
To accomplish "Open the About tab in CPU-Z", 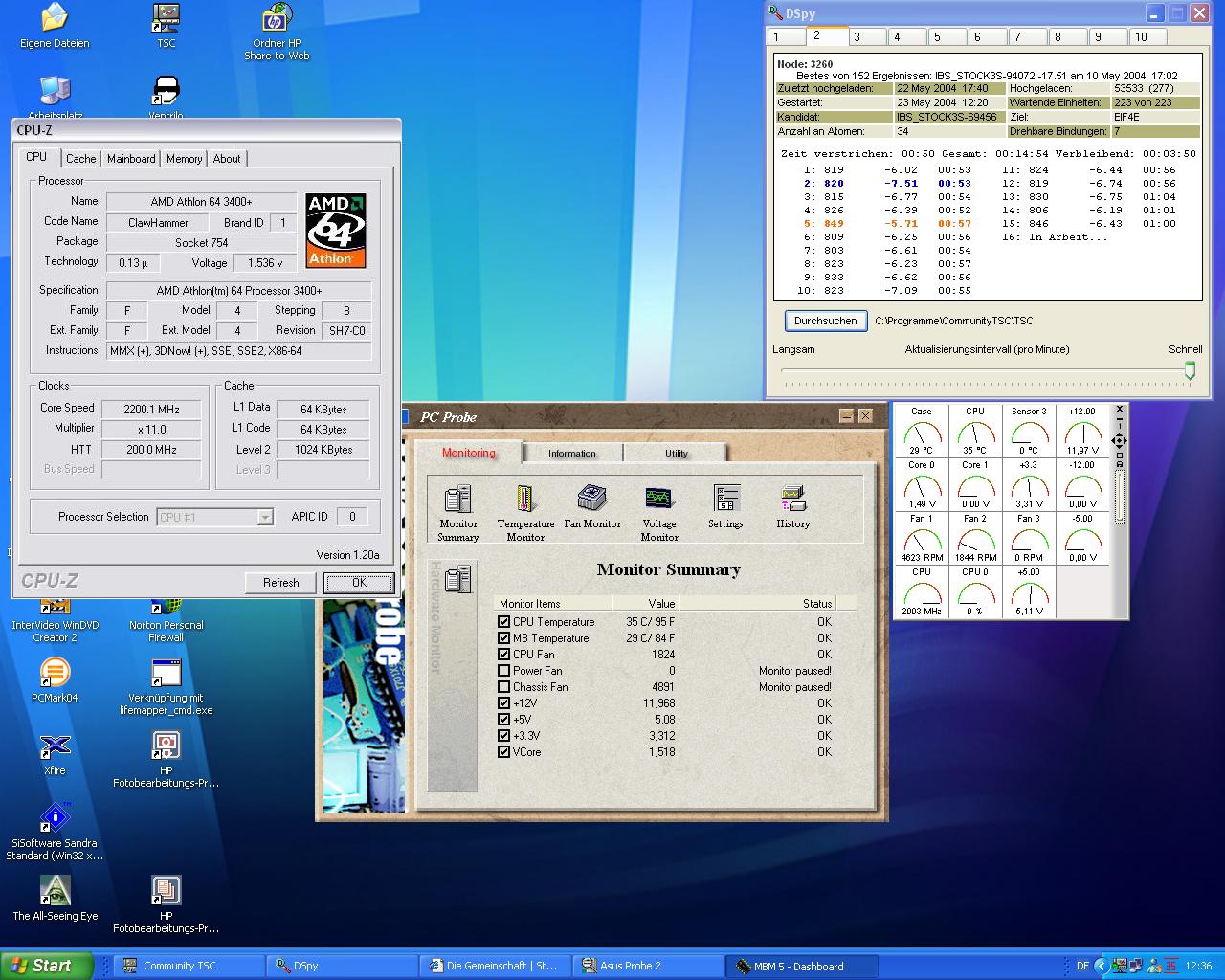I will coord(227,159).
